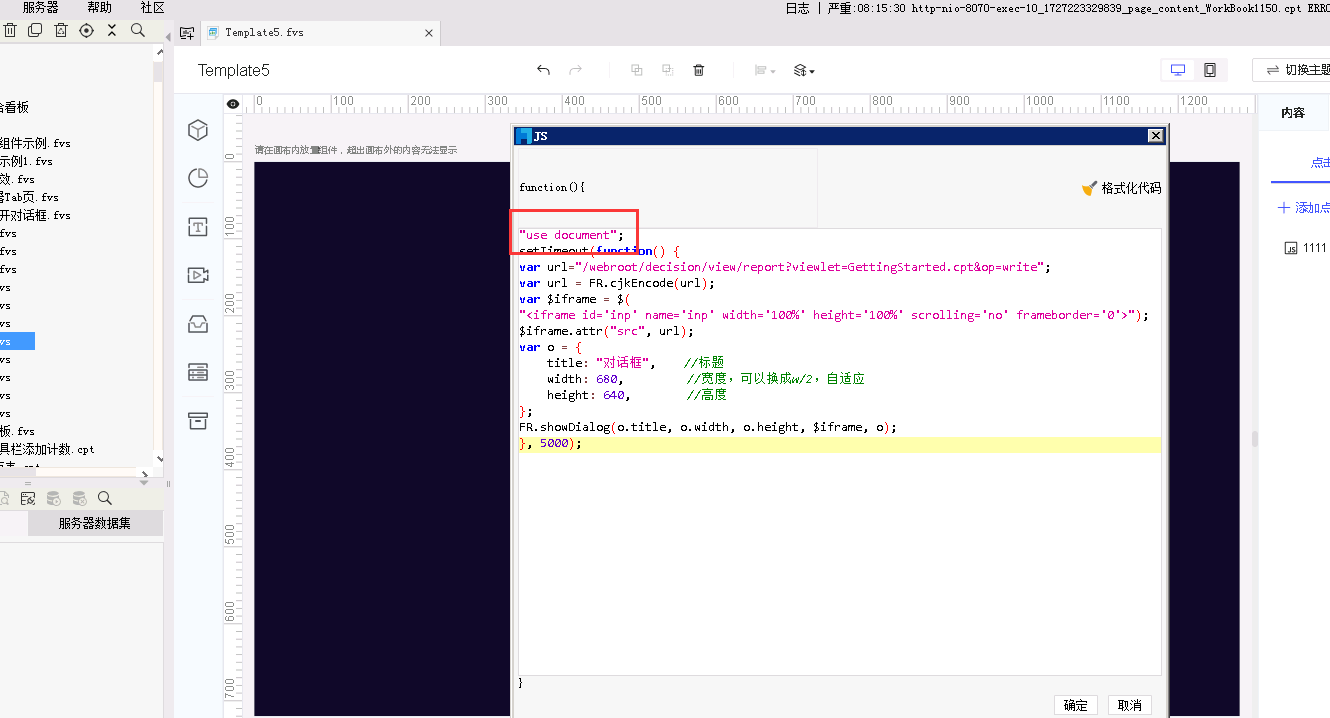Open the 服务器 menu
Screen dimensions: 1330x718
click(40, 7)
